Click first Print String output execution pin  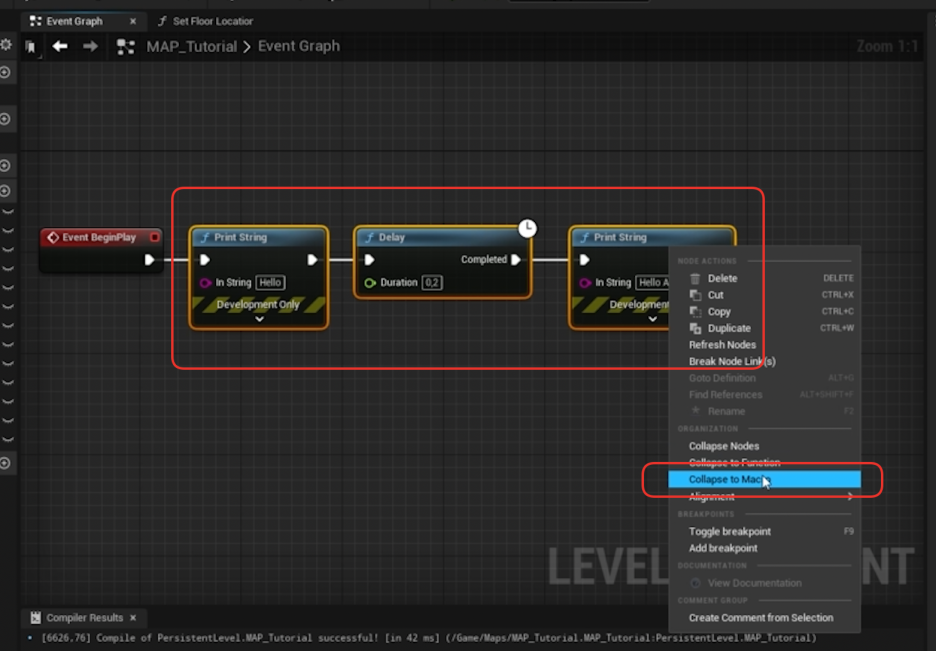pyautogui.click(x=312, y=260)
